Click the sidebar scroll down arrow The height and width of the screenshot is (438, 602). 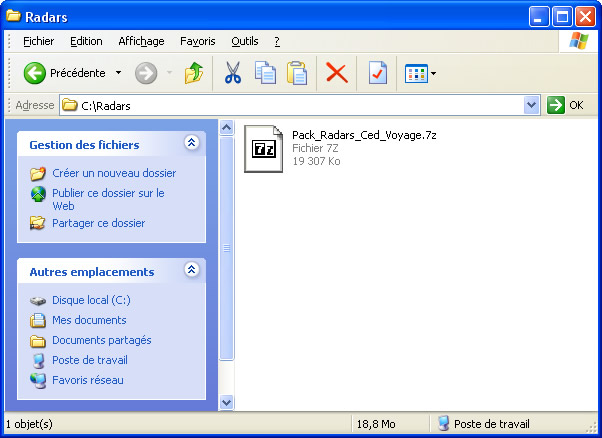click(x=227, y=402)
